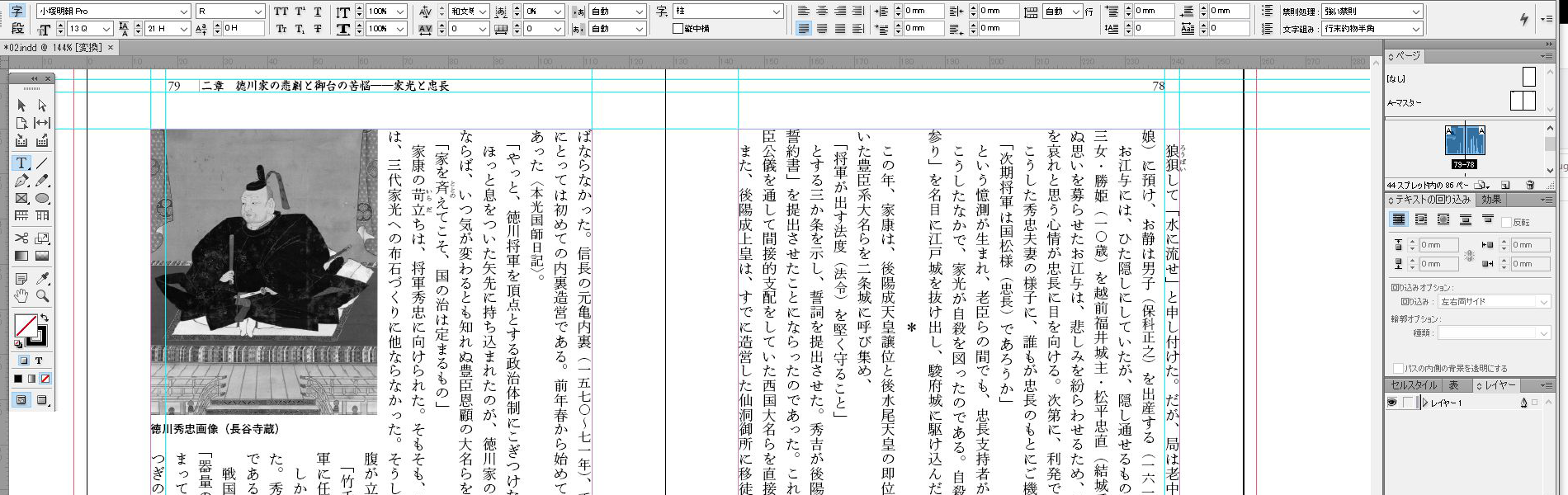Choose wrap around object shape
The height and width of the screenshot is (495, 1568).
coord(1443,220)
